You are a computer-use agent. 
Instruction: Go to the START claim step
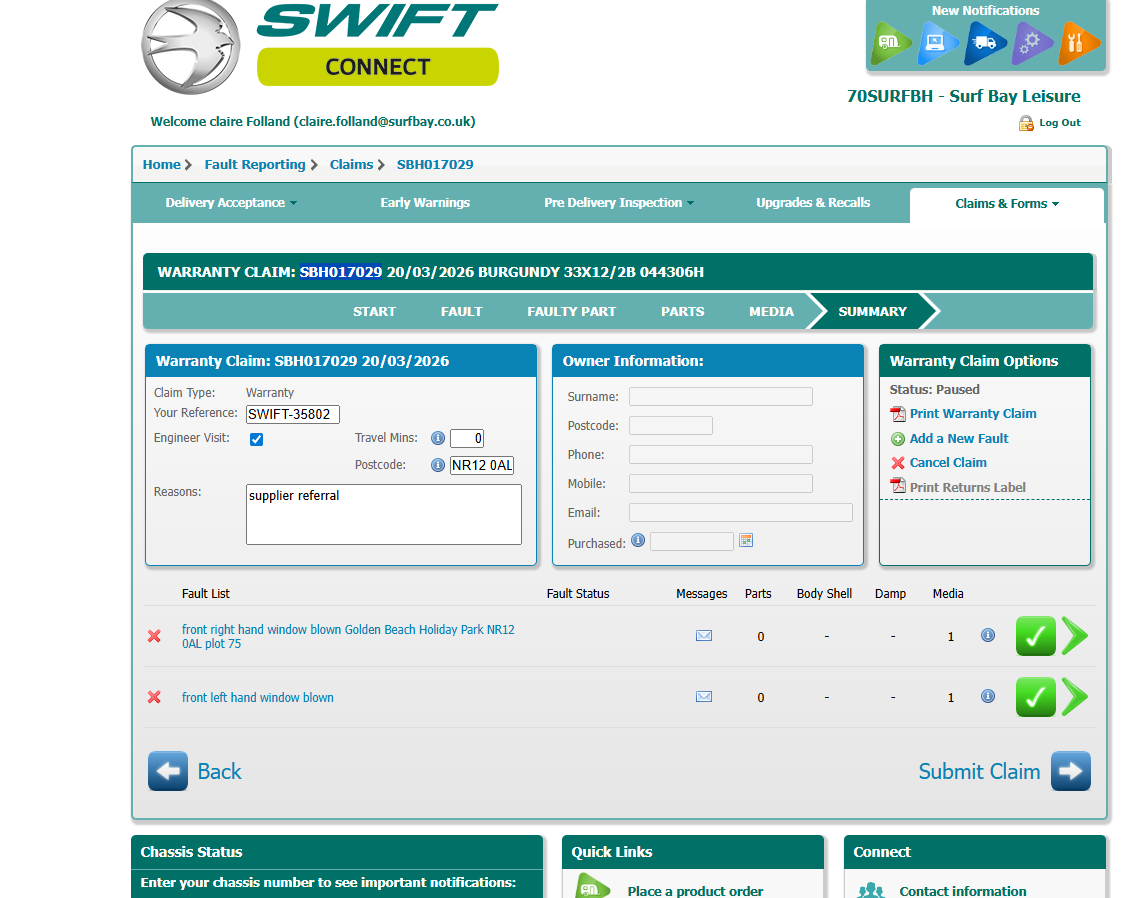pos(375,312)
